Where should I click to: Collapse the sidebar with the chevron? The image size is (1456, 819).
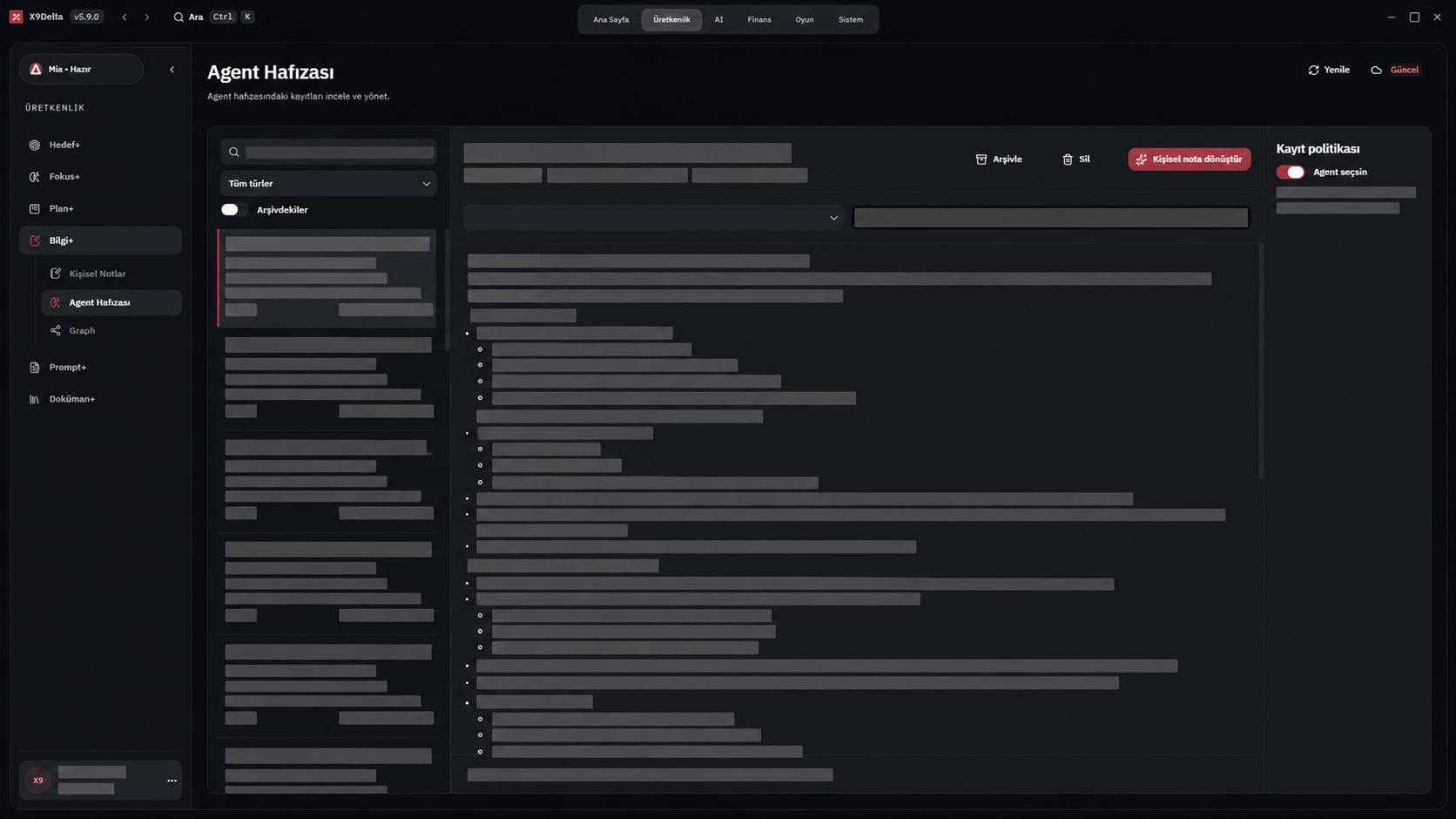pos(172,70)
